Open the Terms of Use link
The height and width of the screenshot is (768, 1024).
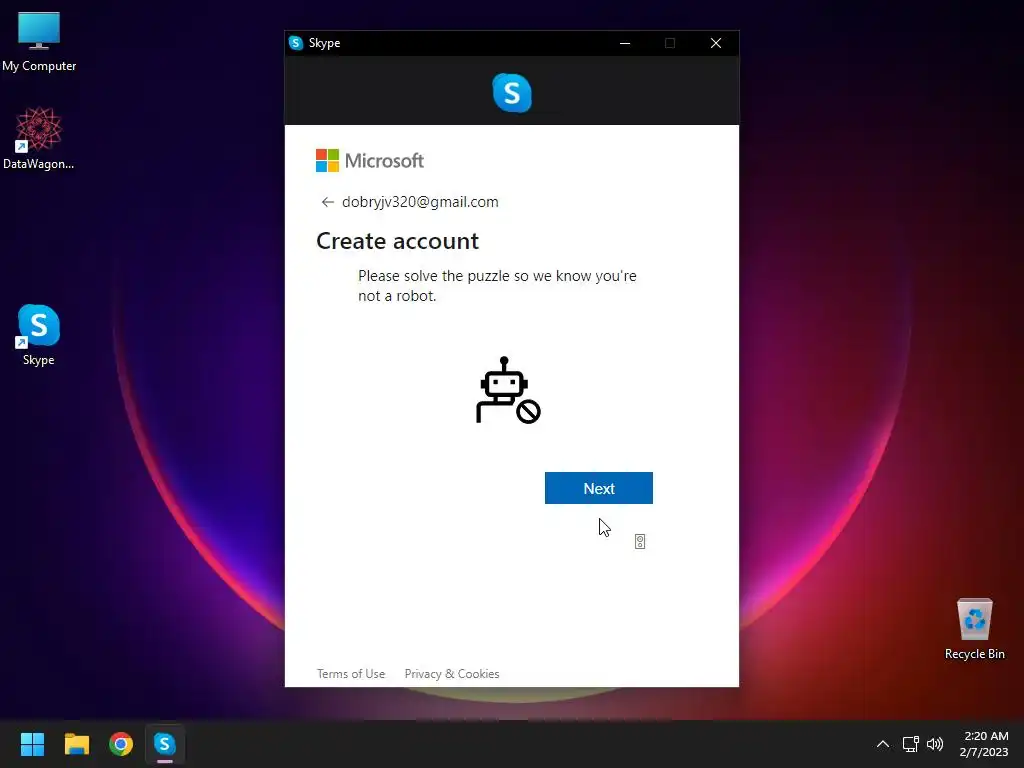coord(351,673)
